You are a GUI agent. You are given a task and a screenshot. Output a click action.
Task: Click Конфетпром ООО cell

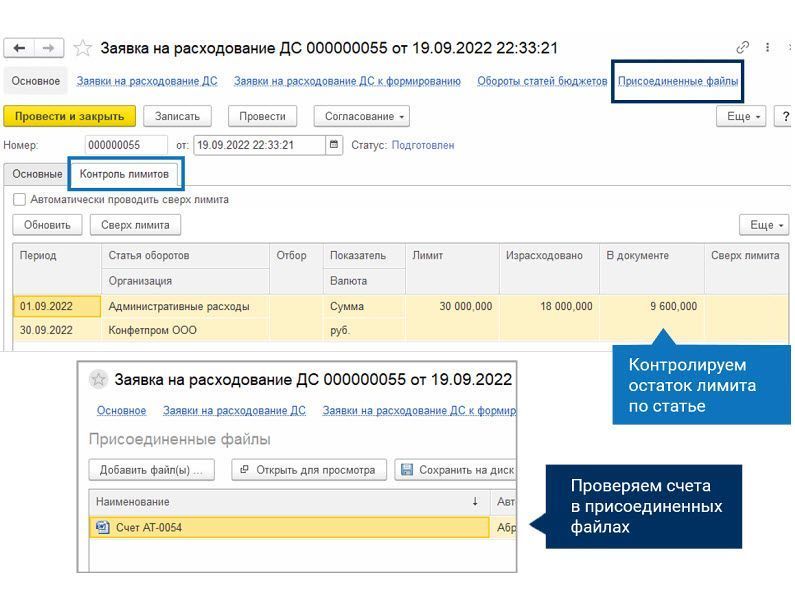click(x=186, y=330)
